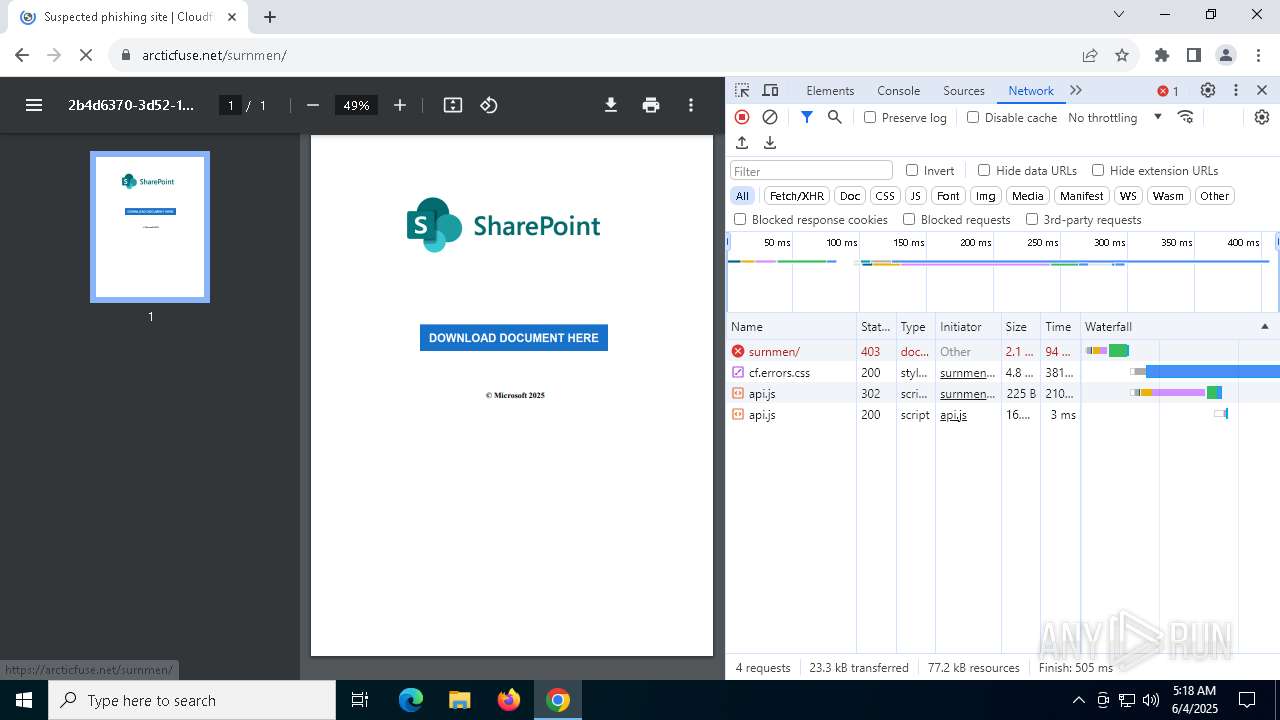This screenshot has width=1280, height=720.
Task: Open the api.js initiator link
Action: (953, 415)
